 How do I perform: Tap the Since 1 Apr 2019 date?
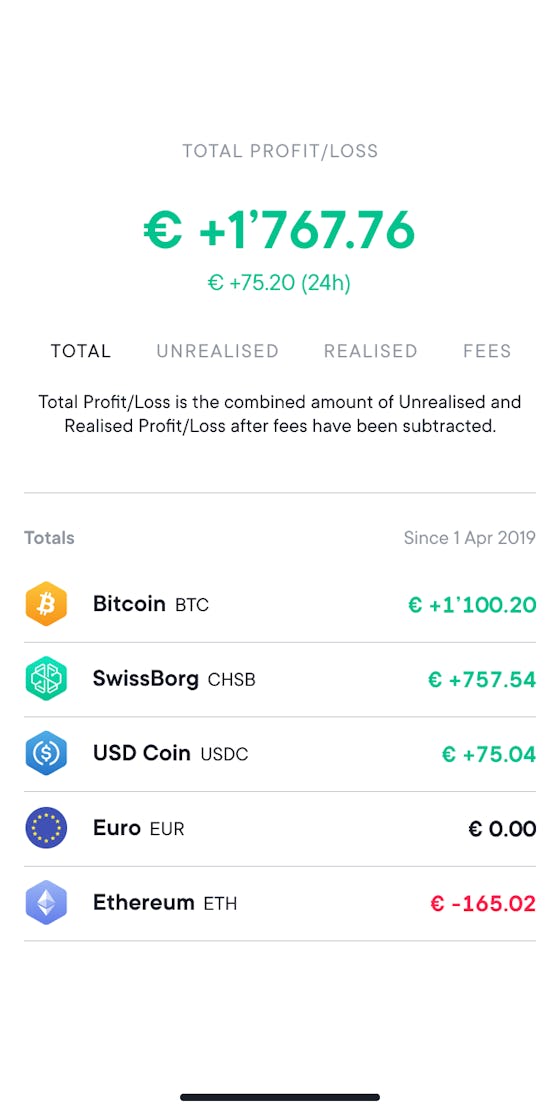click(469, 538)
